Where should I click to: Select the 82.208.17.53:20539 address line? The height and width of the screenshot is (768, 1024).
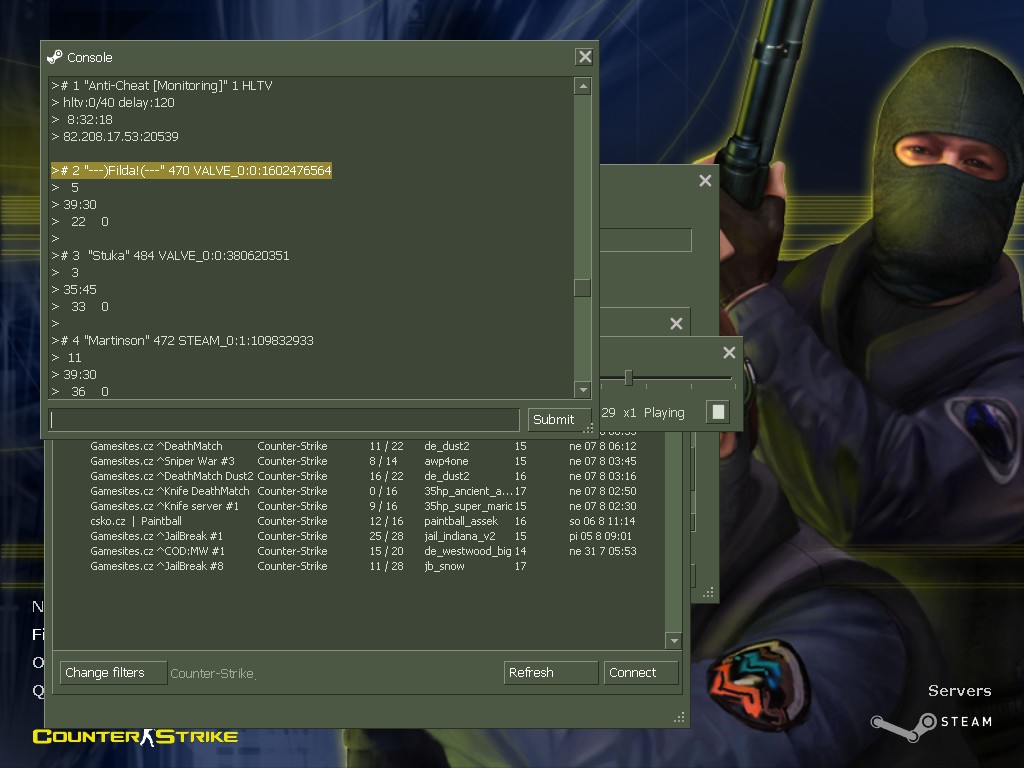click(115, 136)
